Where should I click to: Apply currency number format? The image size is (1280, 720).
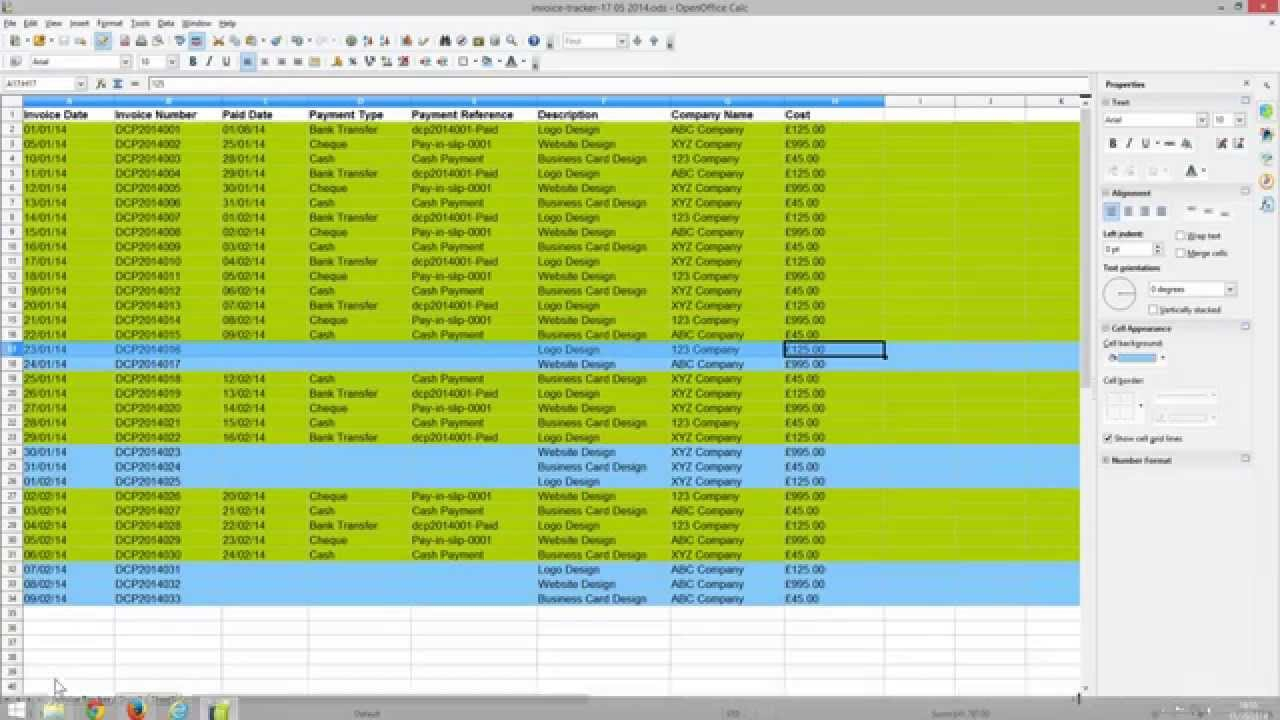(x=335, y=62)
